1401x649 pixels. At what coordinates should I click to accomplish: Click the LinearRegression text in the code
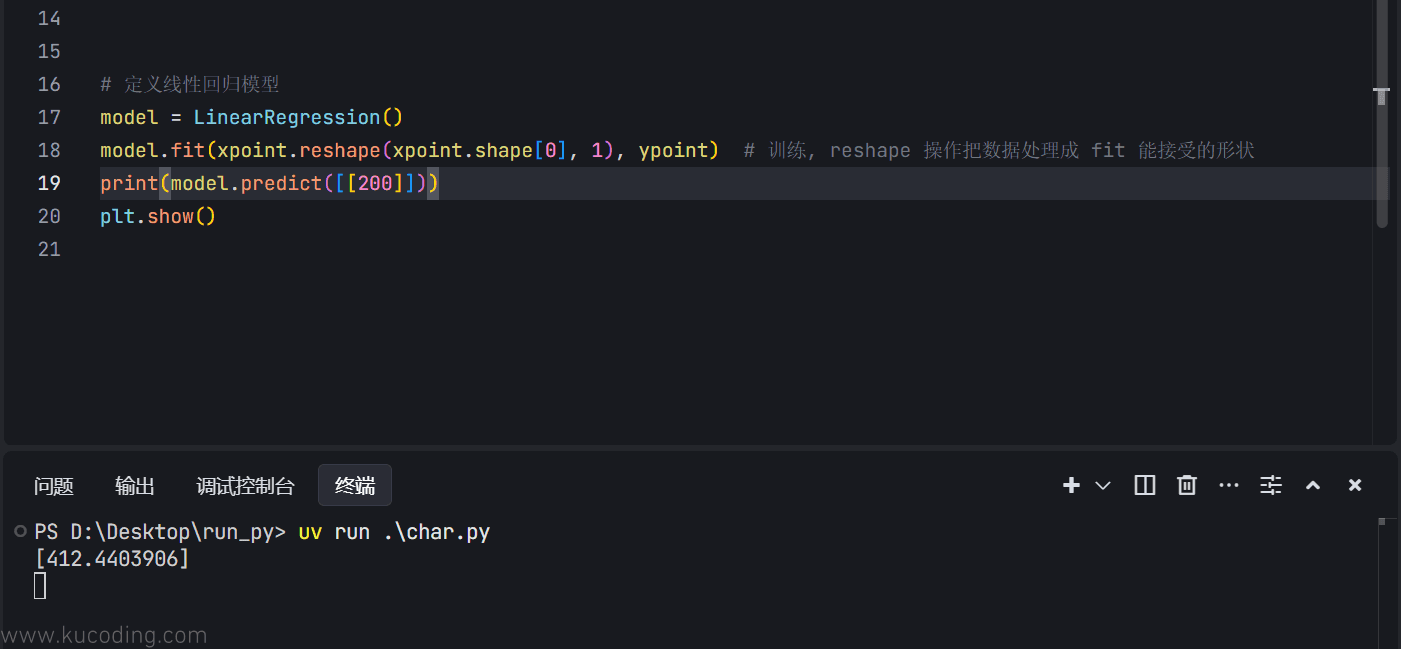tap(287, 117)
